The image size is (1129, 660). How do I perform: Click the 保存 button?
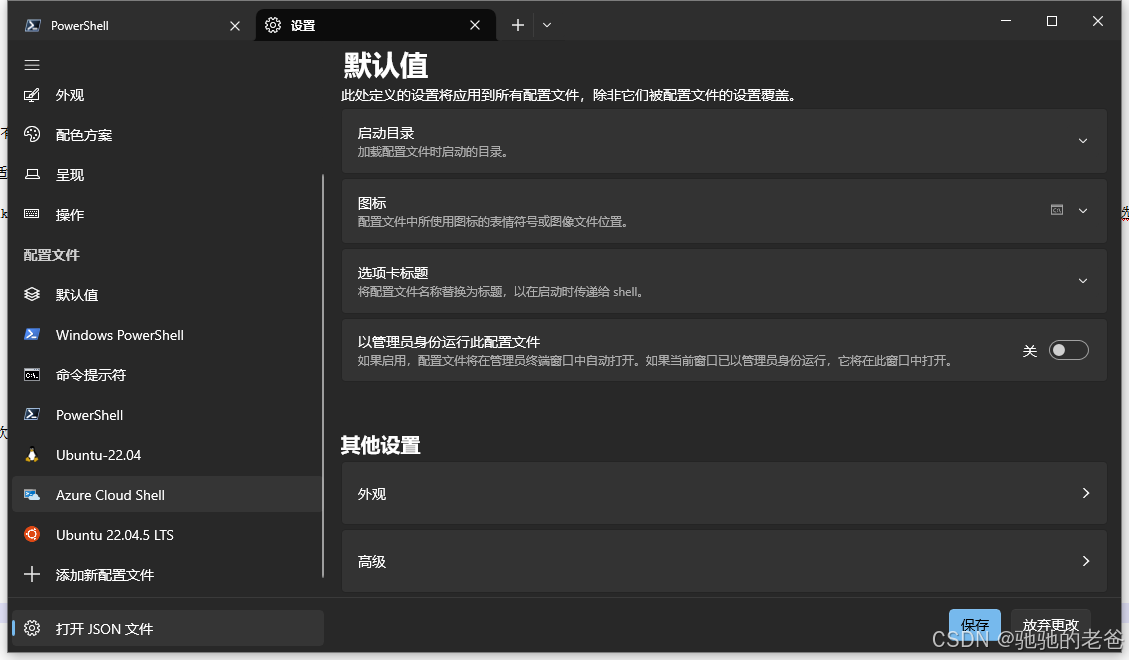974,625
